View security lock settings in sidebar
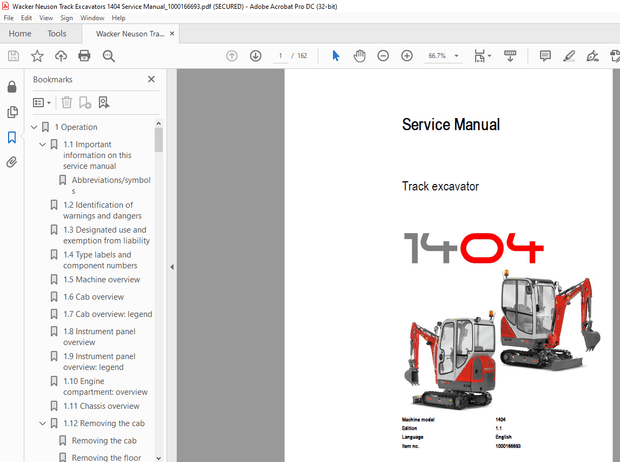The image size is (620, 462). click(x=12, y=87)
